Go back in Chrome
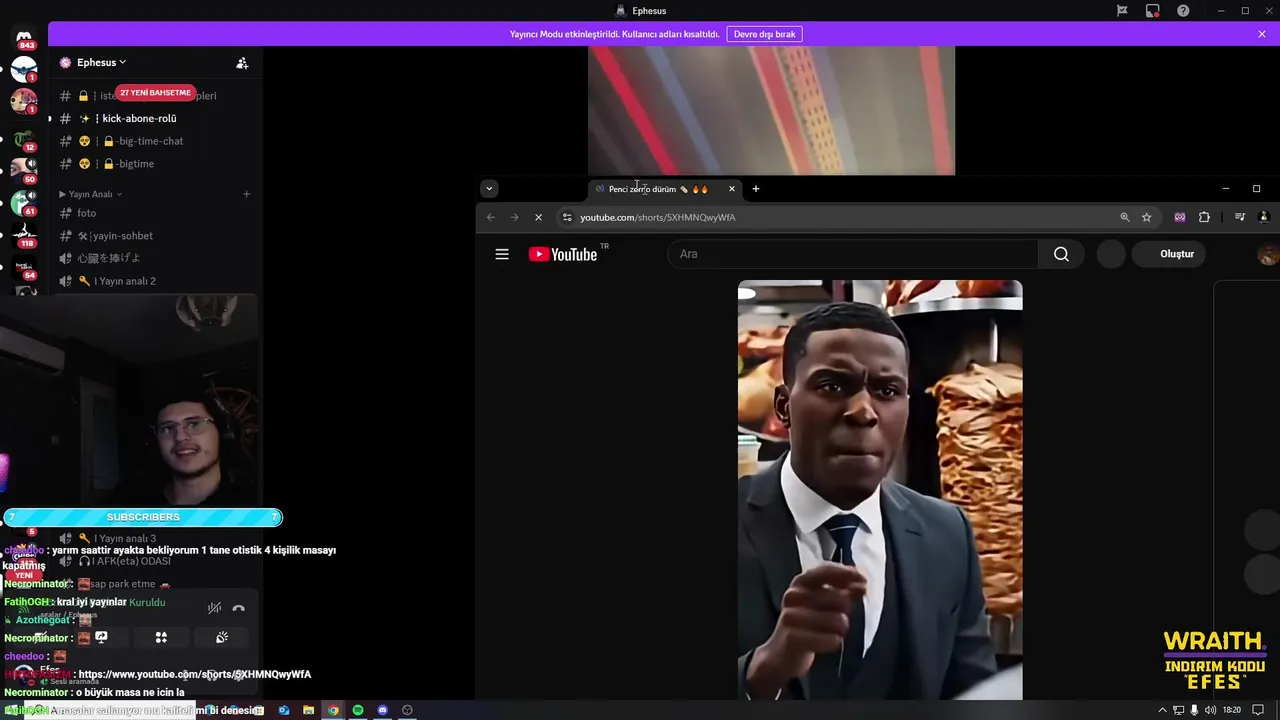Image resolution: width=1280 pixels, height=720 pixels. coord(490,217)
